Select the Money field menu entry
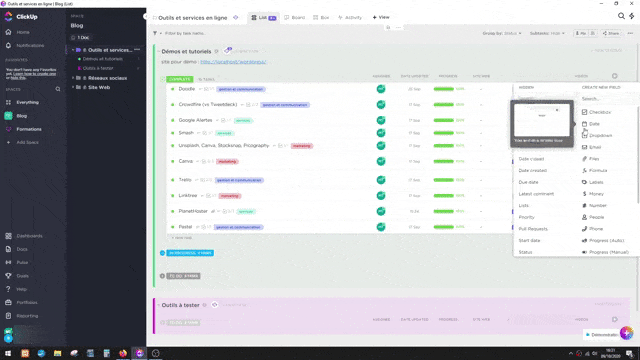 pos(593,194)
